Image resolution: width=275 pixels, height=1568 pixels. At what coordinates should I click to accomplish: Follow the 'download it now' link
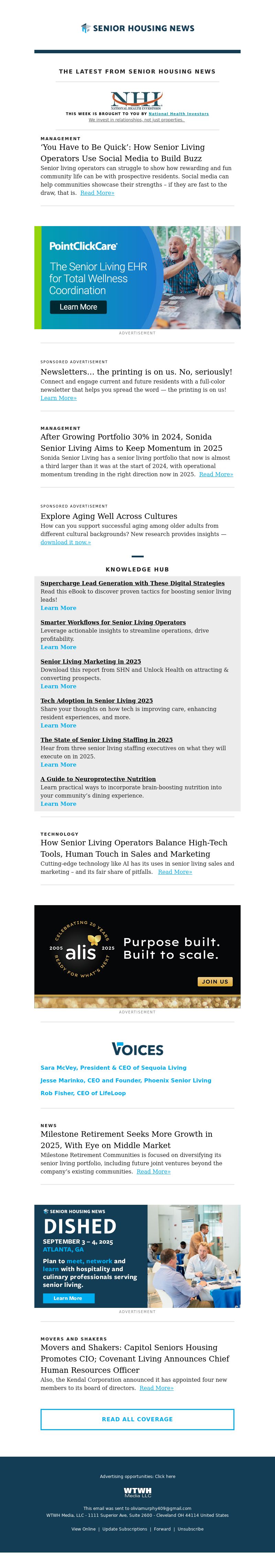click(66, 542)
